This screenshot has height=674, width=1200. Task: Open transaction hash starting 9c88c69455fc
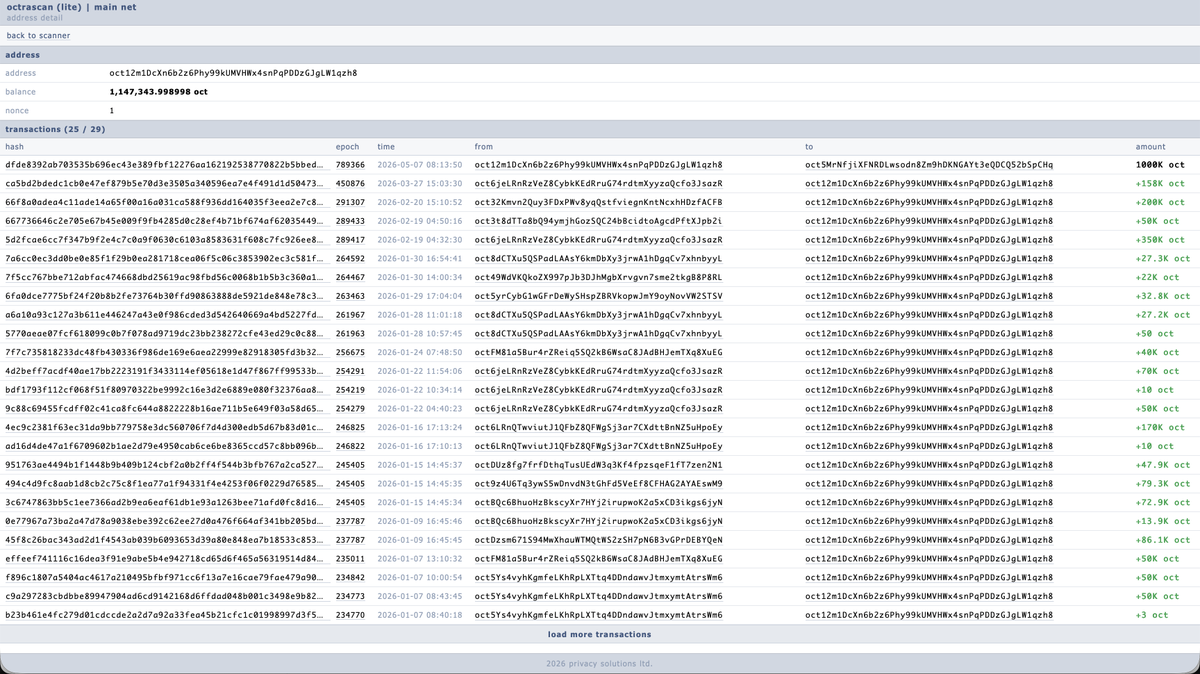point(165,409)
